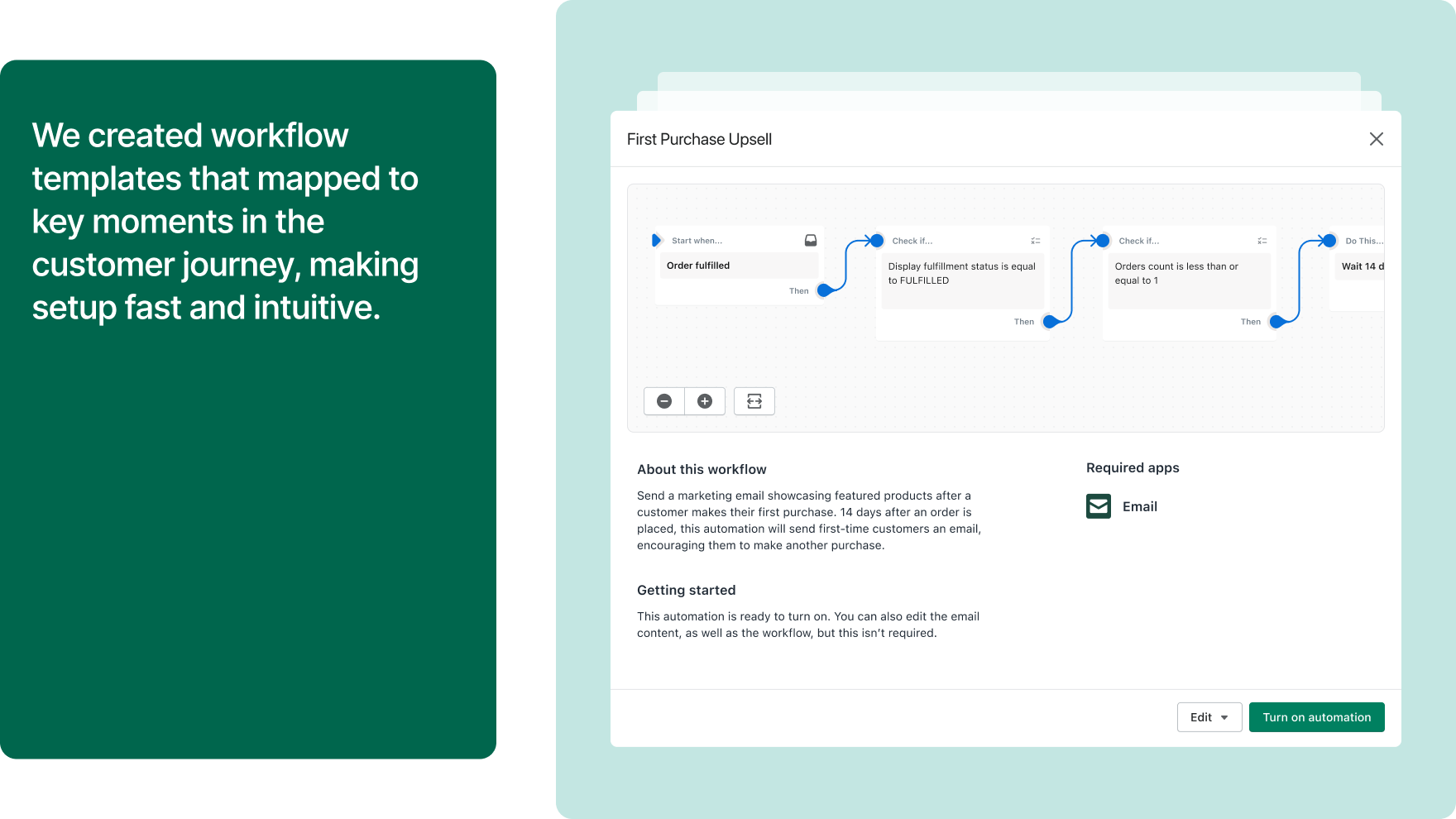
Task: Close the First Purchase Upsell dialog
Action: (x=1376, y=139)
